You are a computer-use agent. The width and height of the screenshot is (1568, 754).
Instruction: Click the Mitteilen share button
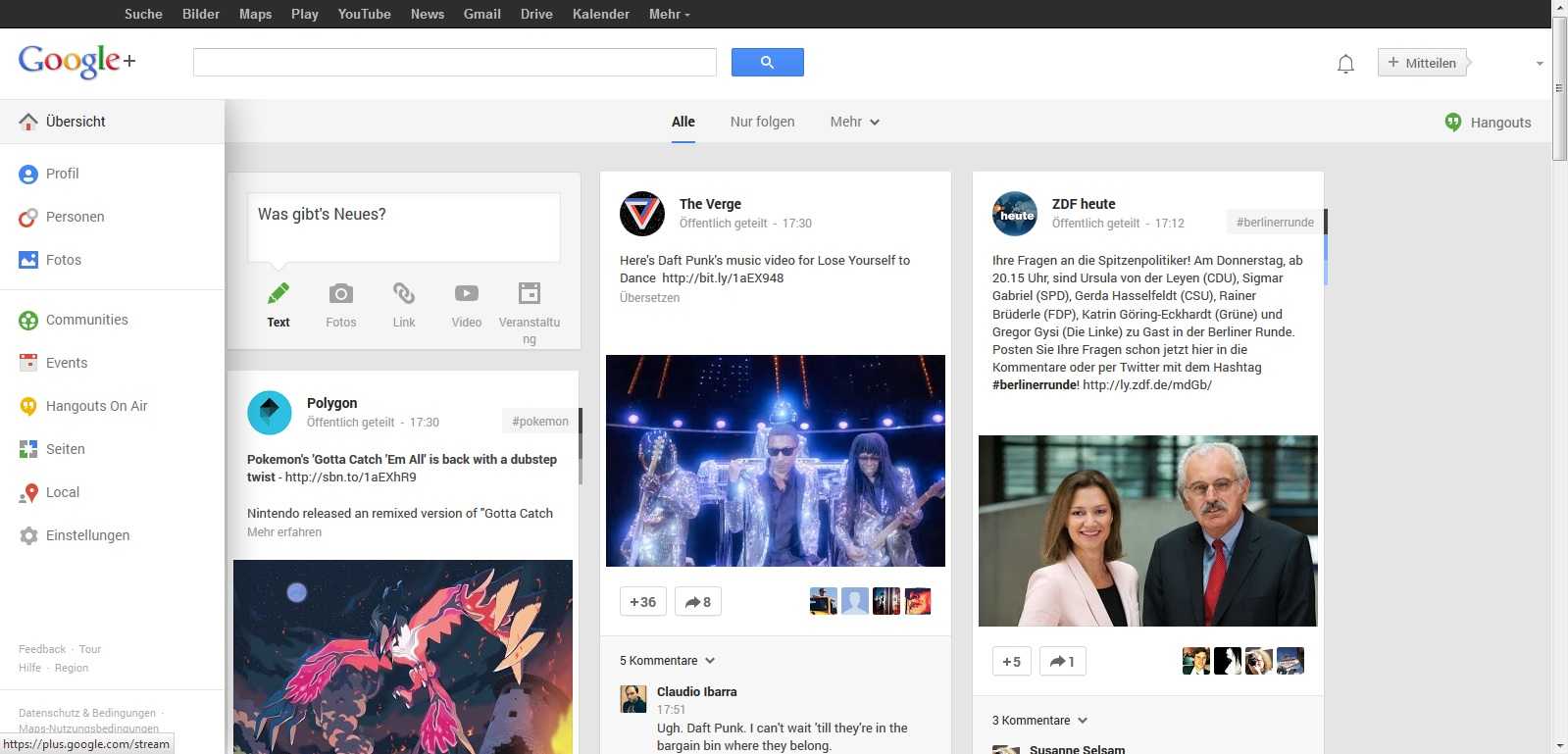(x=1423, y=63)
